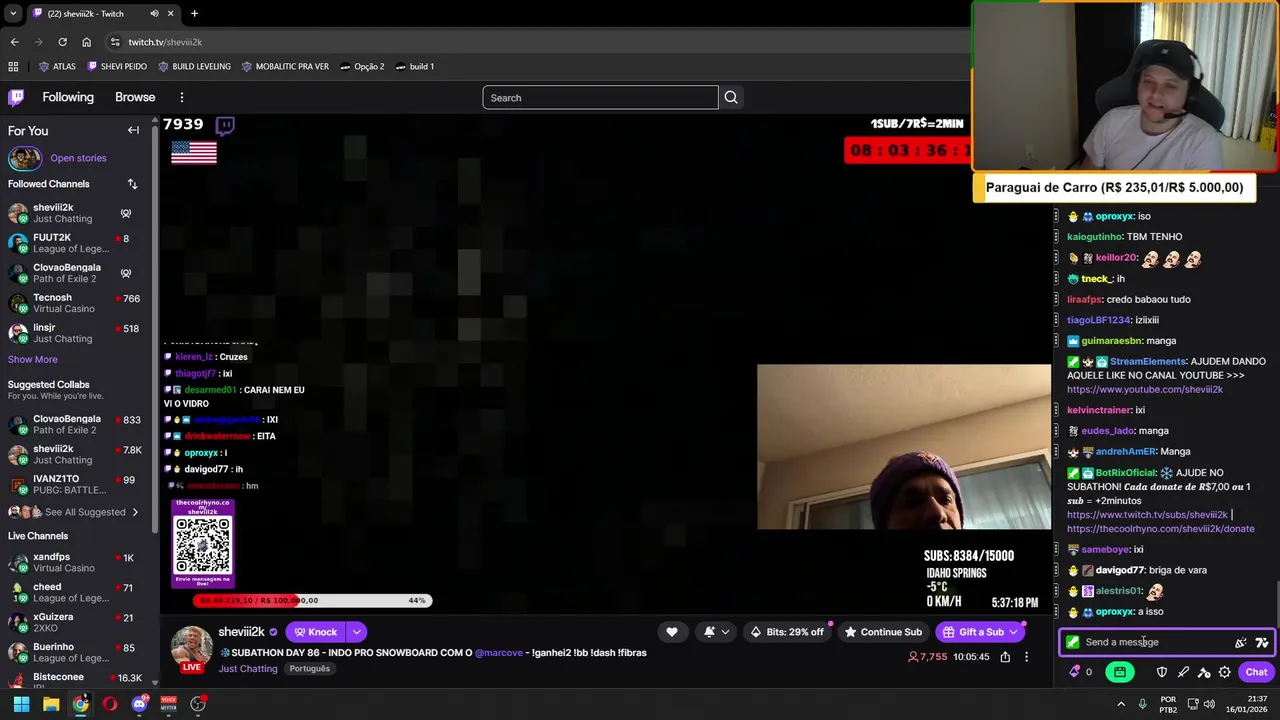Sort the Followed Channels list
Image resolution: width=1280 pixels, height=720 pixels.
pos(132,184)
